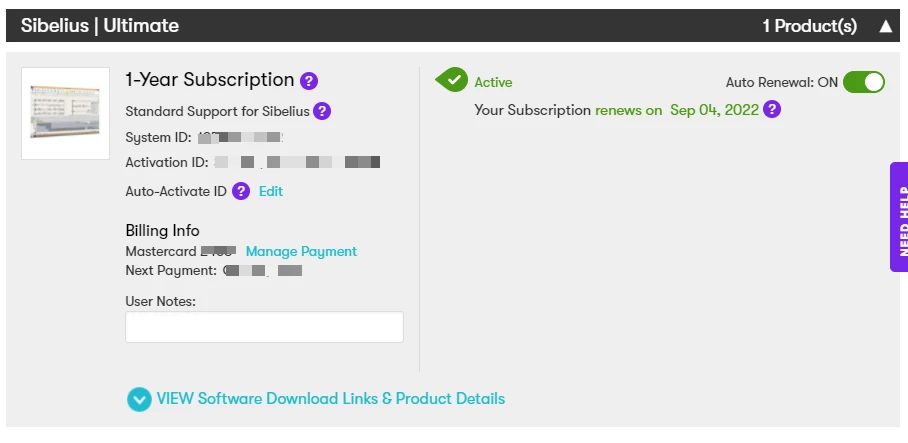Click the Sibelius product thumbnail image
Screen dimensions: 908x443
coord(66,113)
